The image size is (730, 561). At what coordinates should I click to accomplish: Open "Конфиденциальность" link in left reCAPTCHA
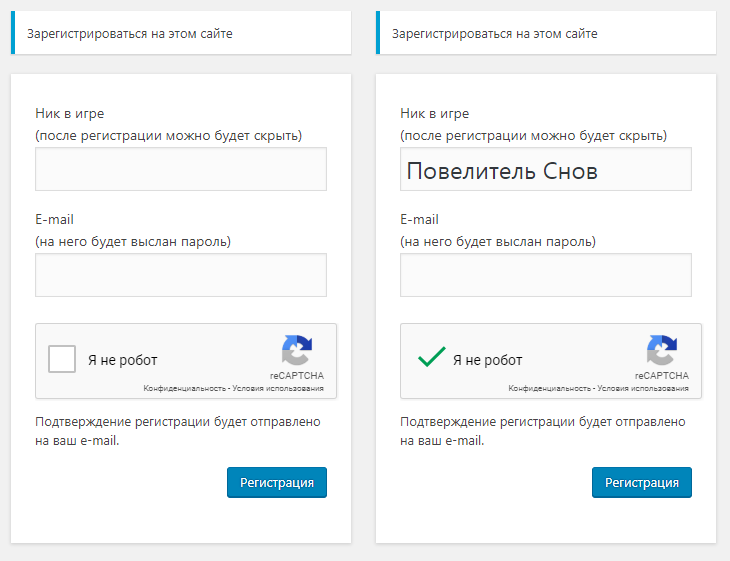point(184,388)
